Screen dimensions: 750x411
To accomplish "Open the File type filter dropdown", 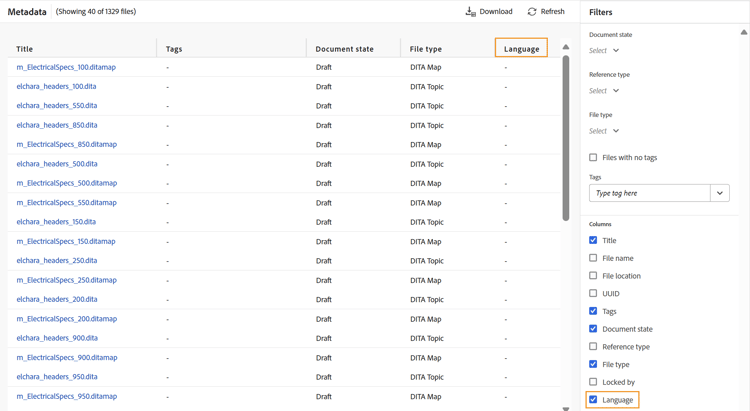I will click(604, 131).
